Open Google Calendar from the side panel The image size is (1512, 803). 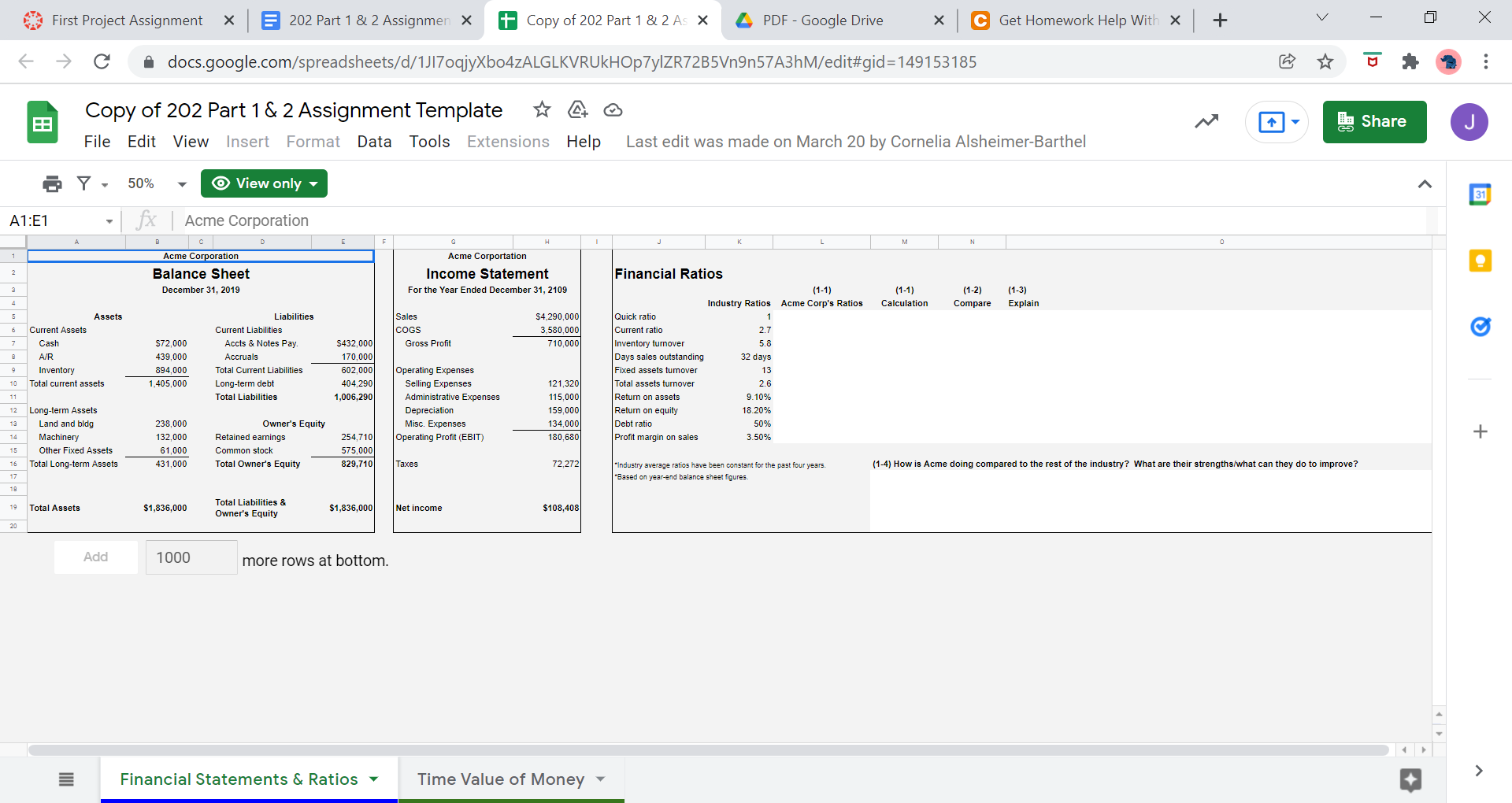tap(1480, 193)
